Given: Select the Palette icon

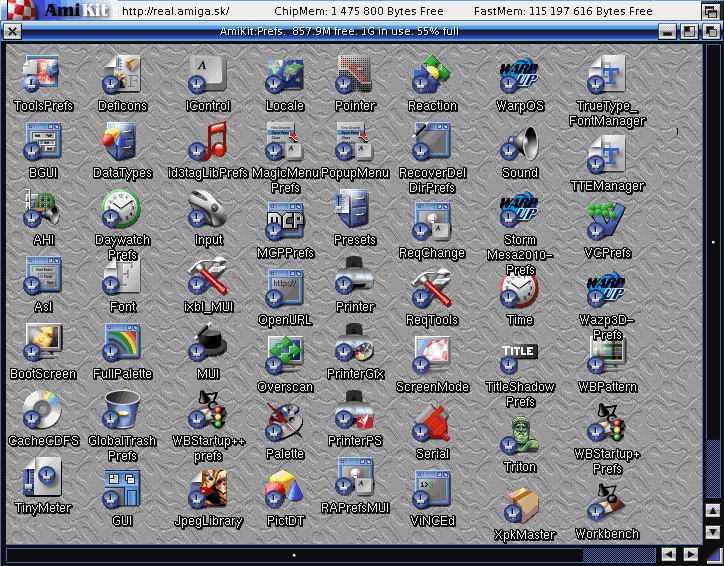Looking at the screenshot, I should coord(284,422).
